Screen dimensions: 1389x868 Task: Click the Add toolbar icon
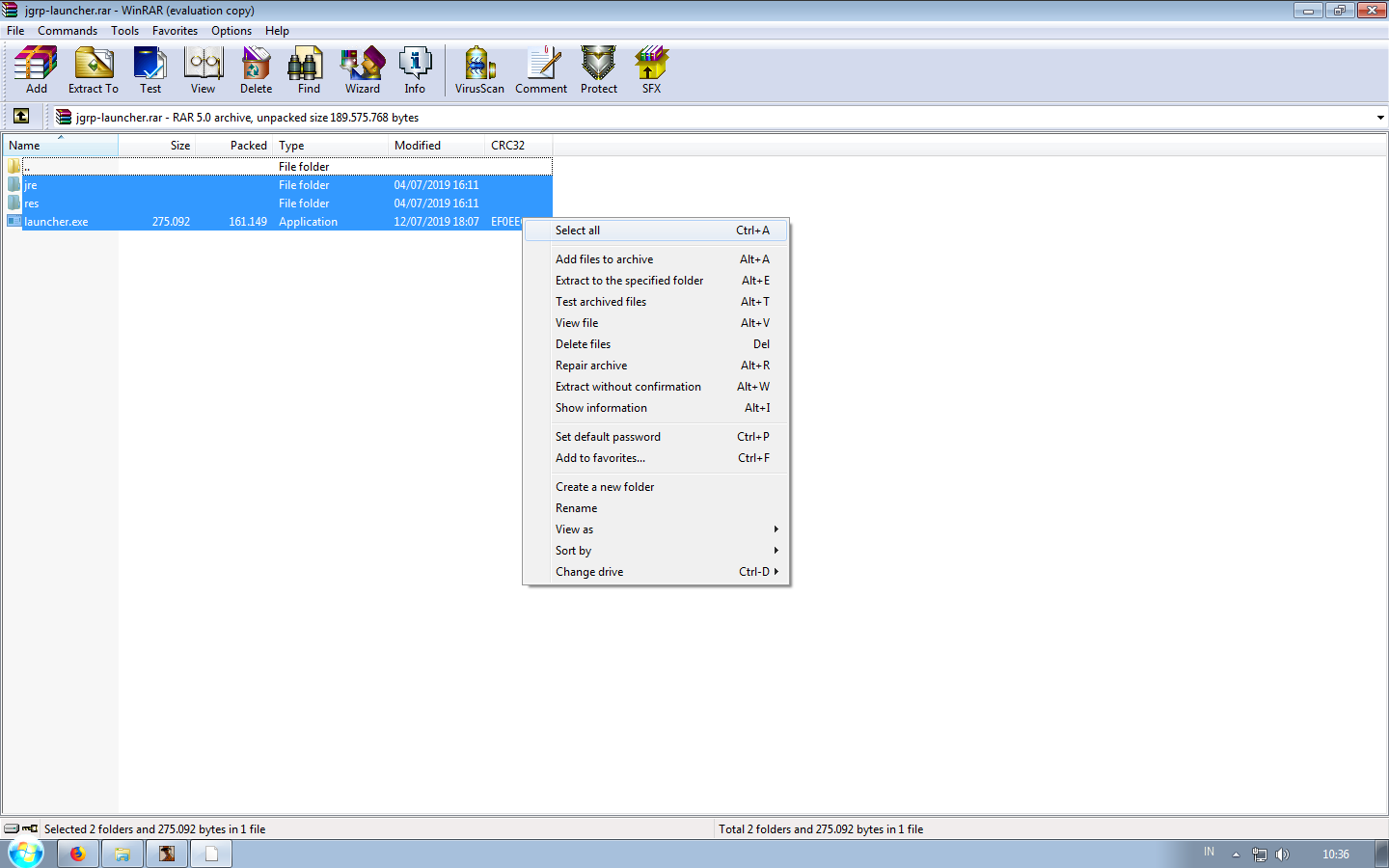[x=37, y=70]
